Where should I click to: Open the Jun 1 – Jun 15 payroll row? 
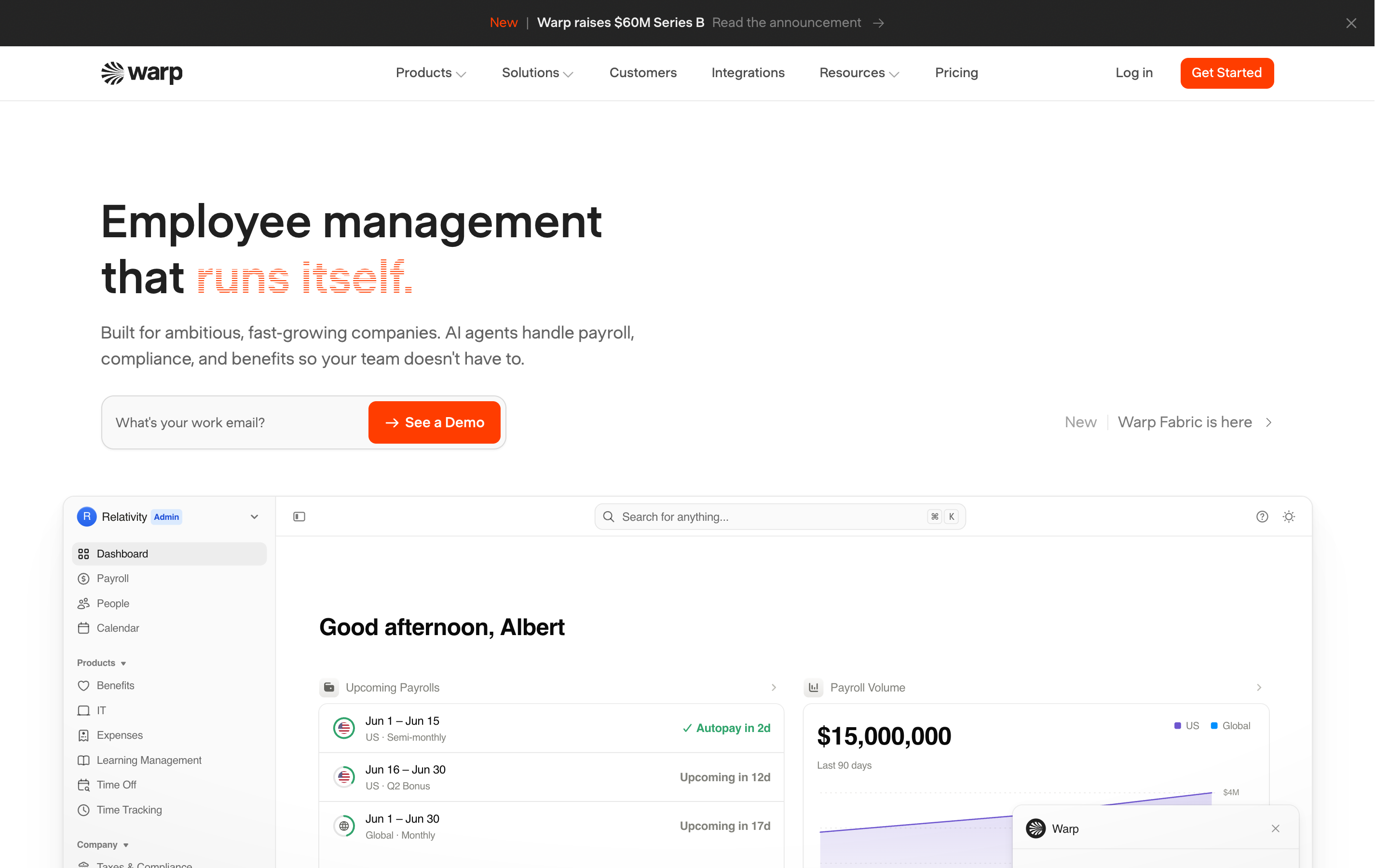point(551,729)
